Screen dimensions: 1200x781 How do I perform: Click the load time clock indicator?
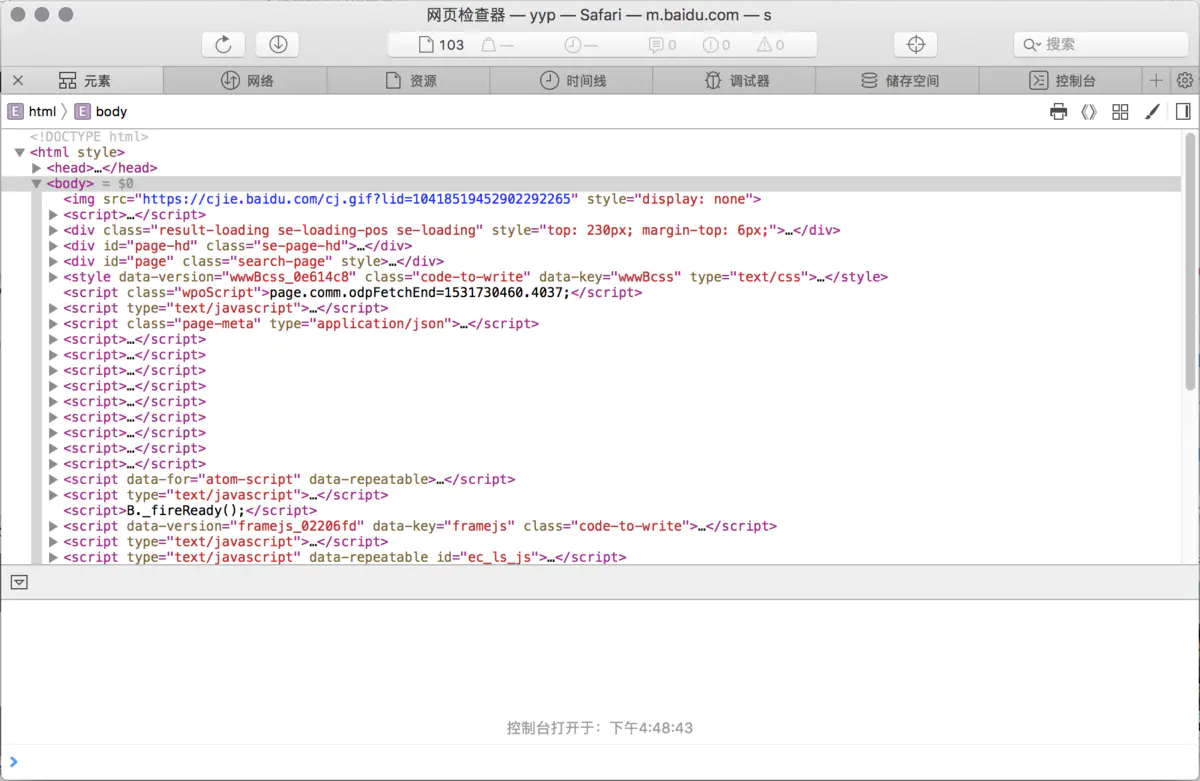(x=581, y=45)
